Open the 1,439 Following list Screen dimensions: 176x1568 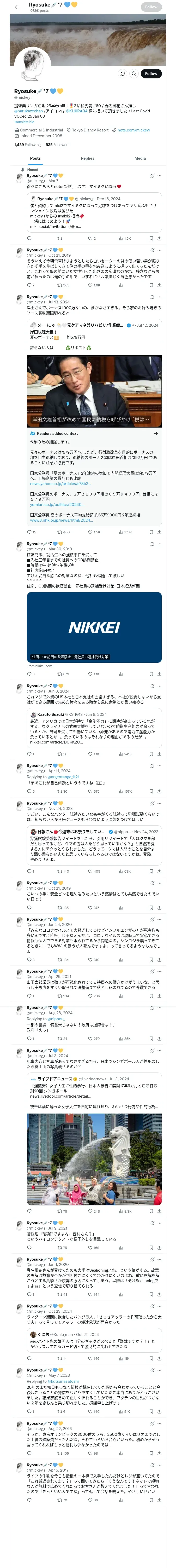pos(27,145)
